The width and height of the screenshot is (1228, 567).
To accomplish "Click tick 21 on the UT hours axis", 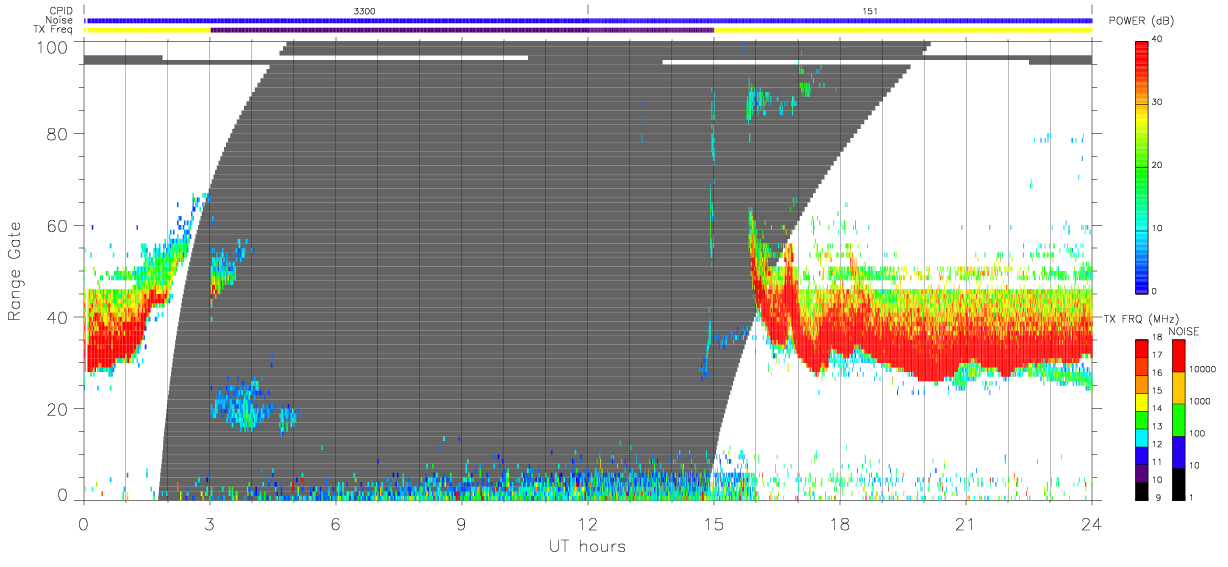I will 966,523.
